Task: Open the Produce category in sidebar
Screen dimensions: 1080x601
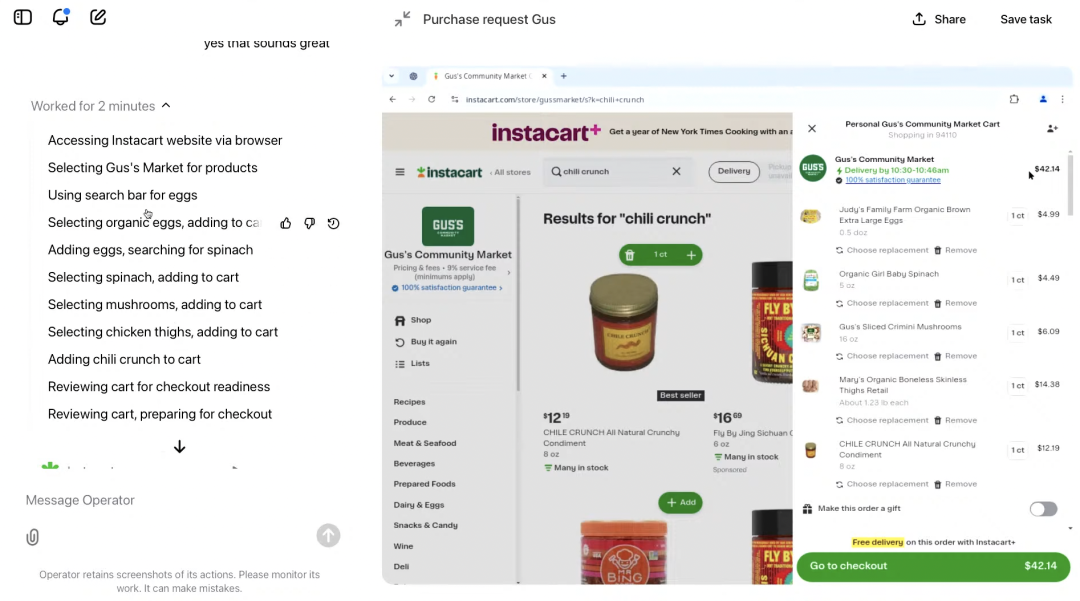Action: click(x=410, y=422)
